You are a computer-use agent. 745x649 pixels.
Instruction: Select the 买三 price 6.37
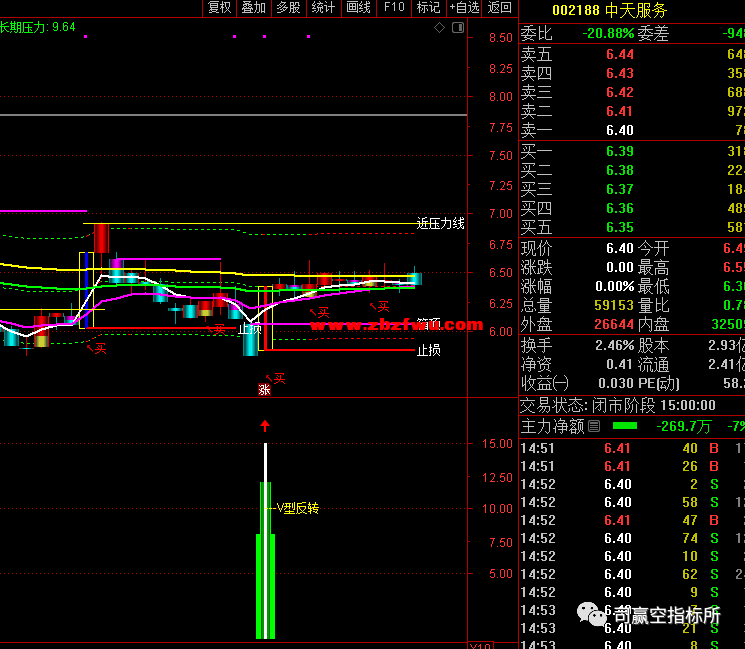tap(620, 190)
